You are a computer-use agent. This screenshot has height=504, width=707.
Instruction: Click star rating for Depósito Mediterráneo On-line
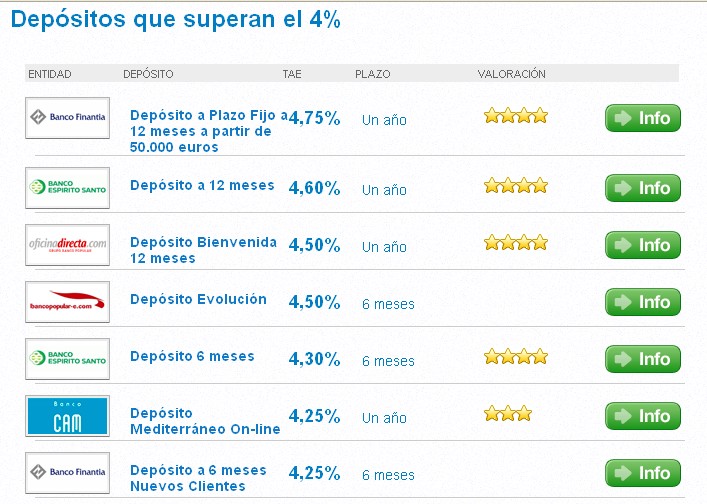tap(508, 414)
